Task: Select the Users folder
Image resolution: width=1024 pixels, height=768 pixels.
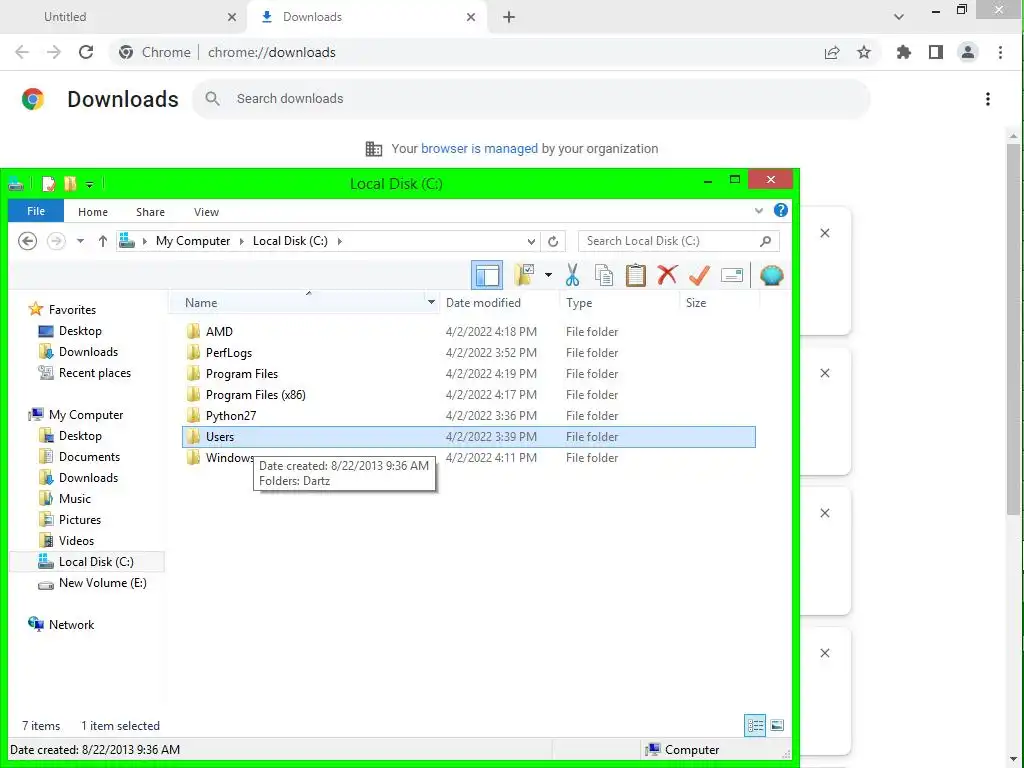Action: pyautogui.click(x=468, y=437)
